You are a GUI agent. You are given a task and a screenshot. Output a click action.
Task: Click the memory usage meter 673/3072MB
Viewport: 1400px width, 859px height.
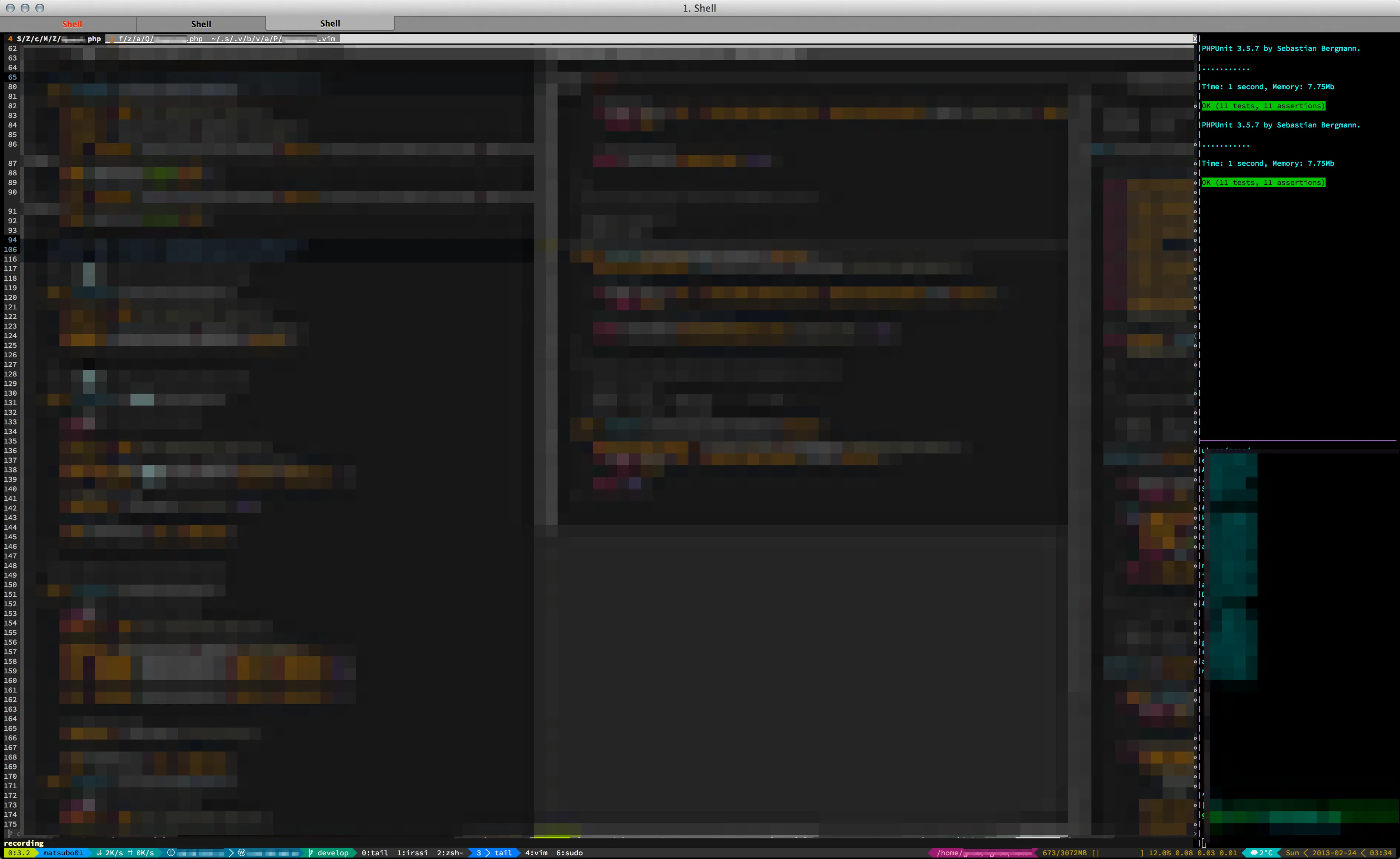tap(1064, 853)
